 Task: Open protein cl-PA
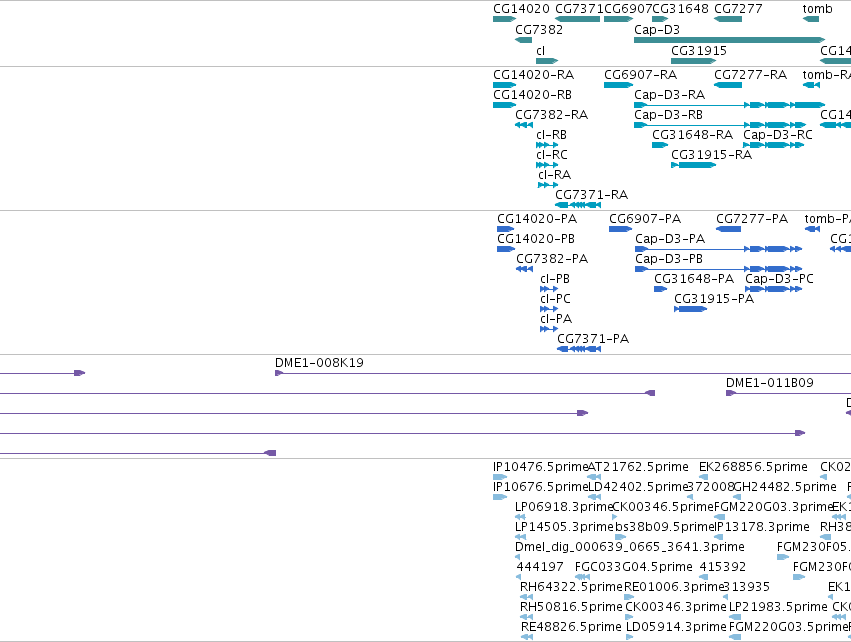point(556,319)
